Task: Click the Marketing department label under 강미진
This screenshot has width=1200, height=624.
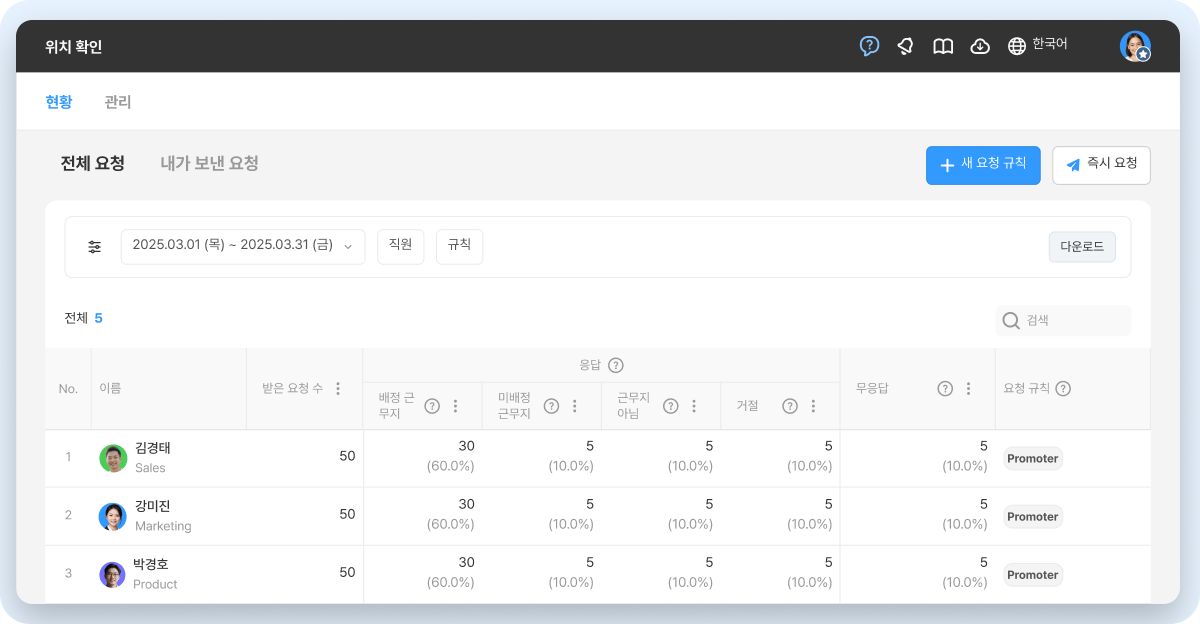Action: [x=163, y=525]
